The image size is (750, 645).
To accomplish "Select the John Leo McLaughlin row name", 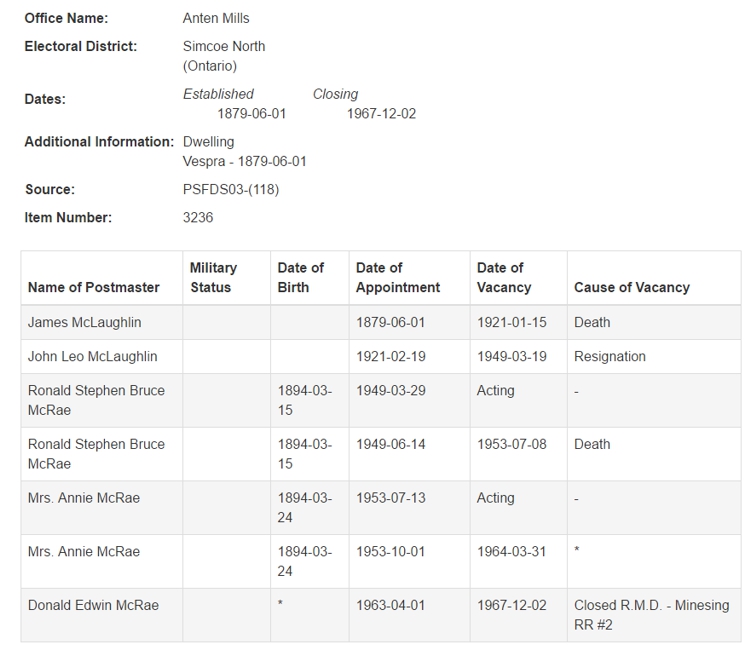I will pos(92,356).
